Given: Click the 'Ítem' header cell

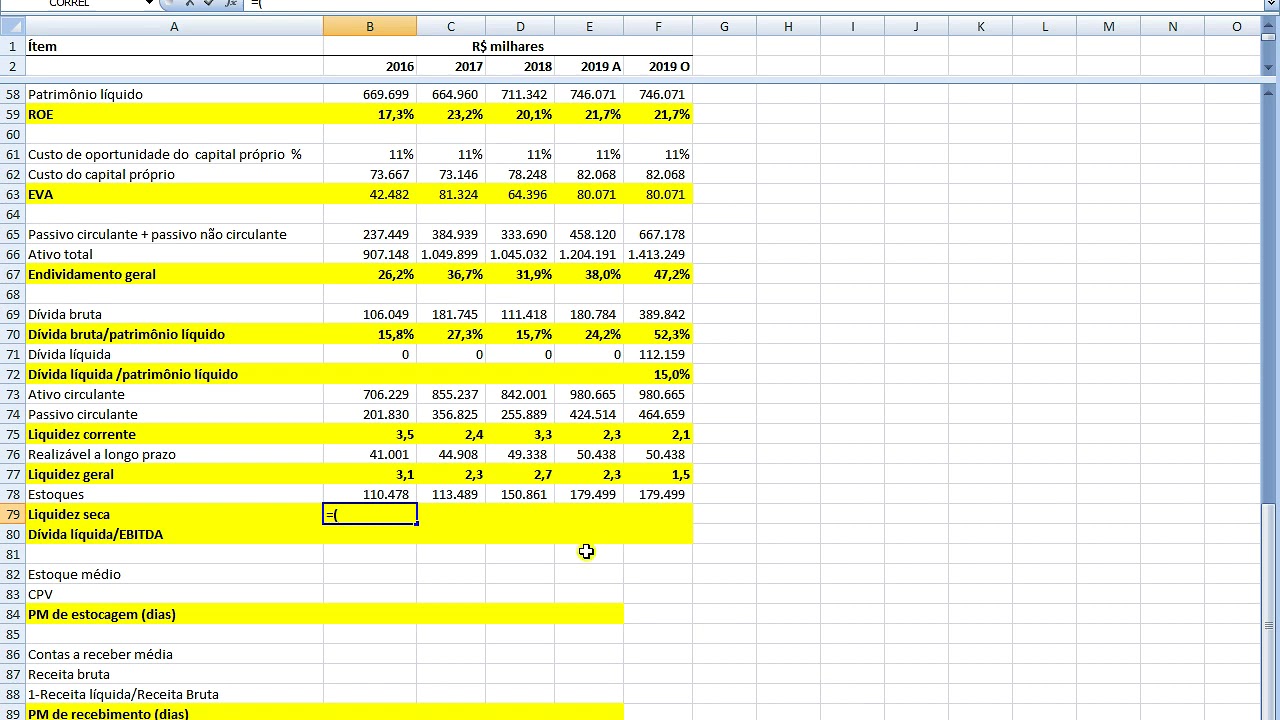Looking at the screenshot, I should (x=174, y=46).
